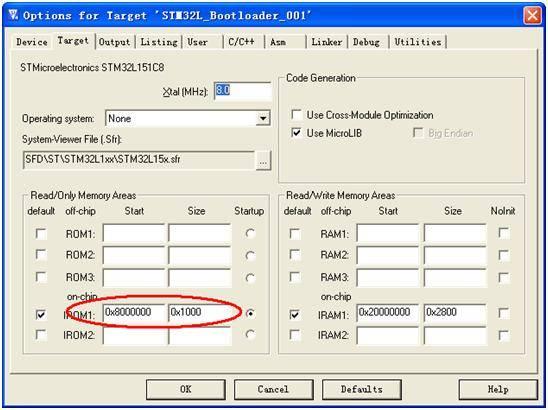Viewport: 548px width, 410px height.
Task: Click the Defaults button
Action: click(362, 389)
